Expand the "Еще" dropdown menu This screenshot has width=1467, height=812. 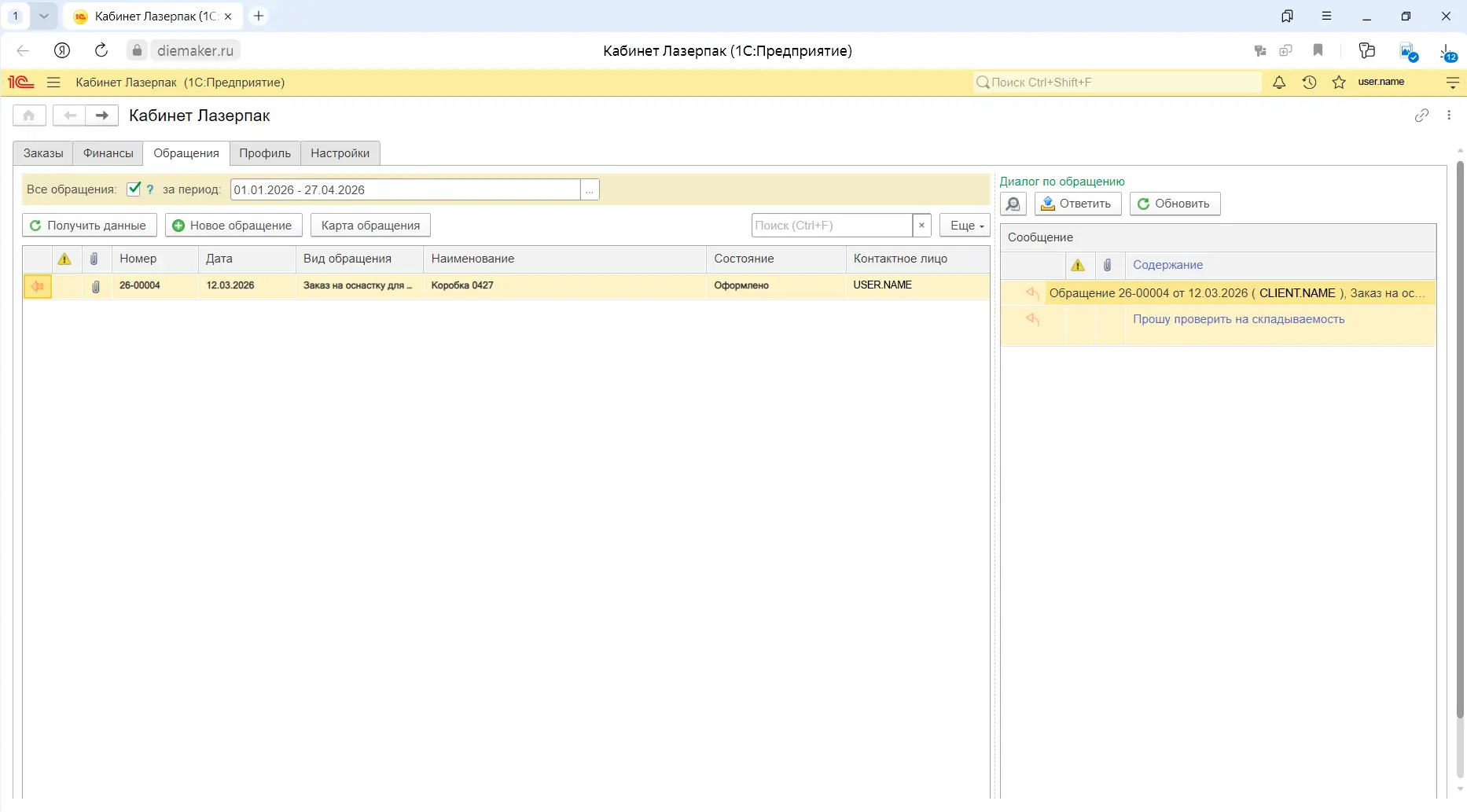click(965, 226)
